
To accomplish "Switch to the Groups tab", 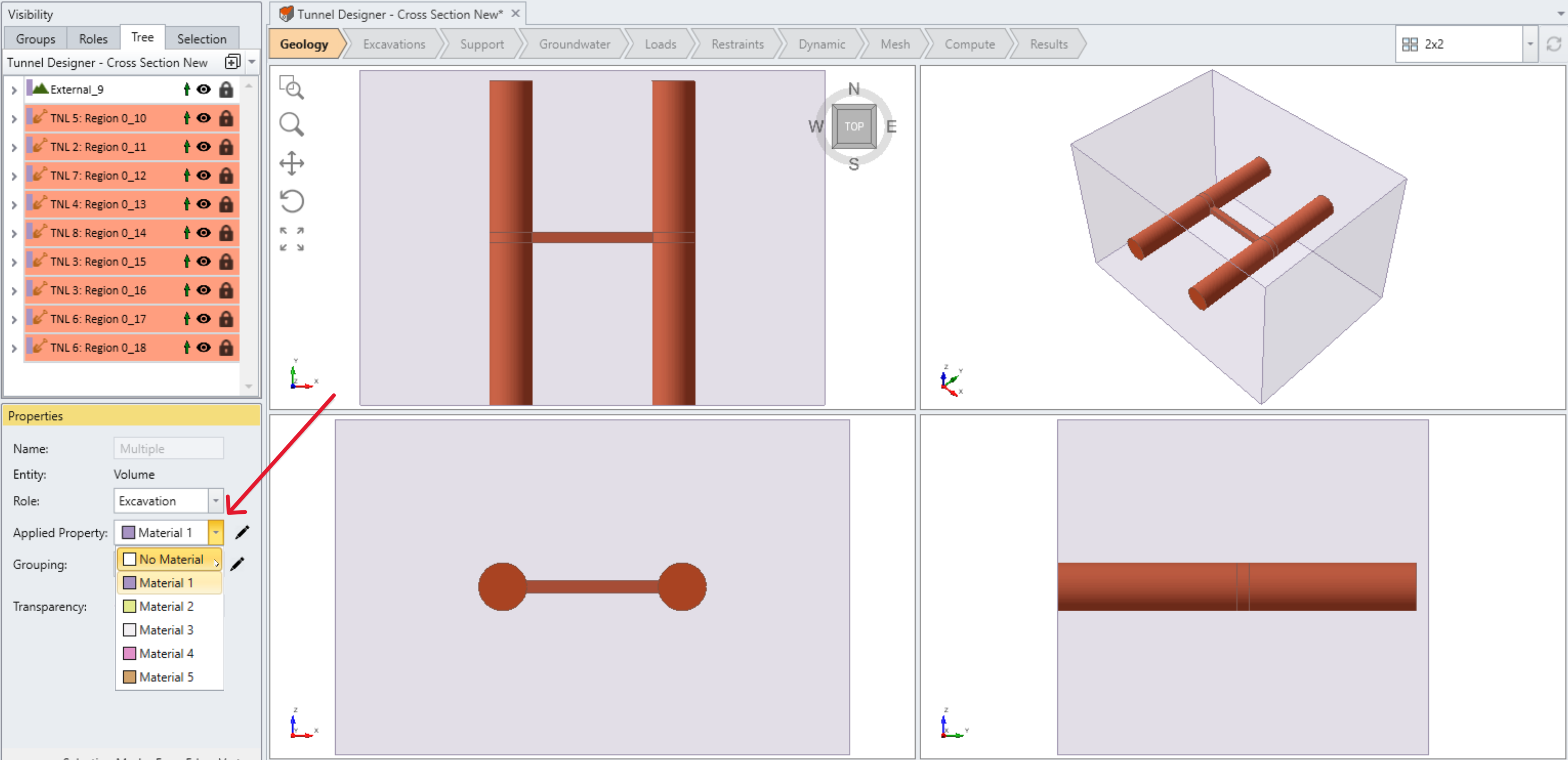I will pyautogui.click(x=35, y=39).
